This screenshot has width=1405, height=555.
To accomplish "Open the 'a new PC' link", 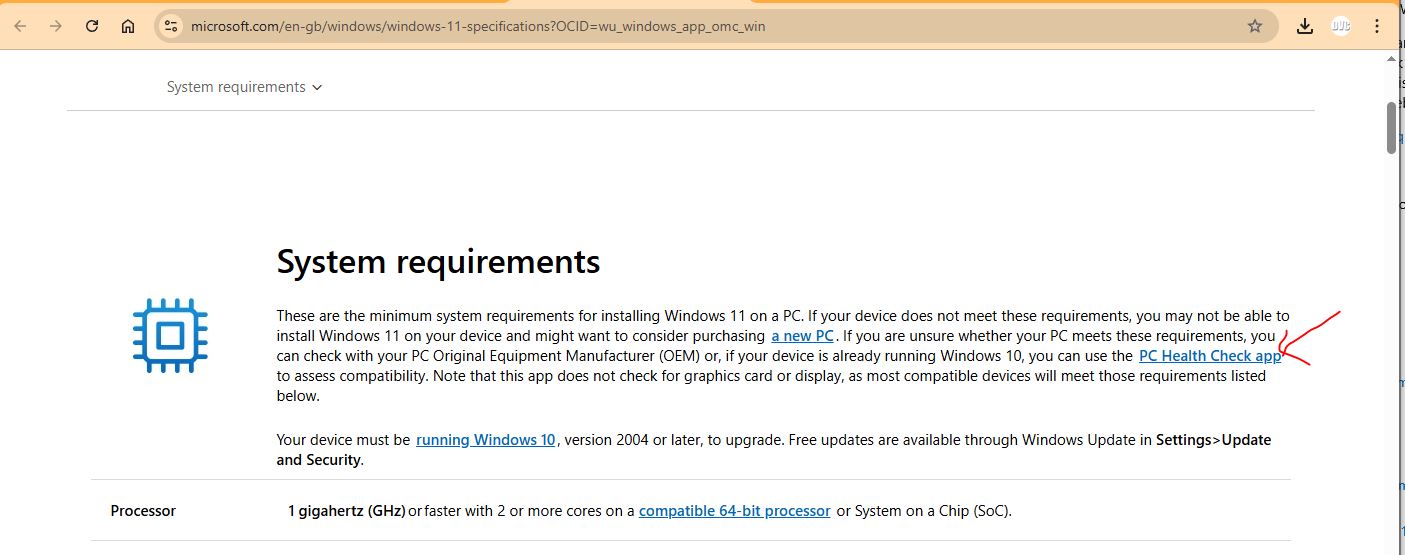I will pyautogui.click(x=802, y=336).
